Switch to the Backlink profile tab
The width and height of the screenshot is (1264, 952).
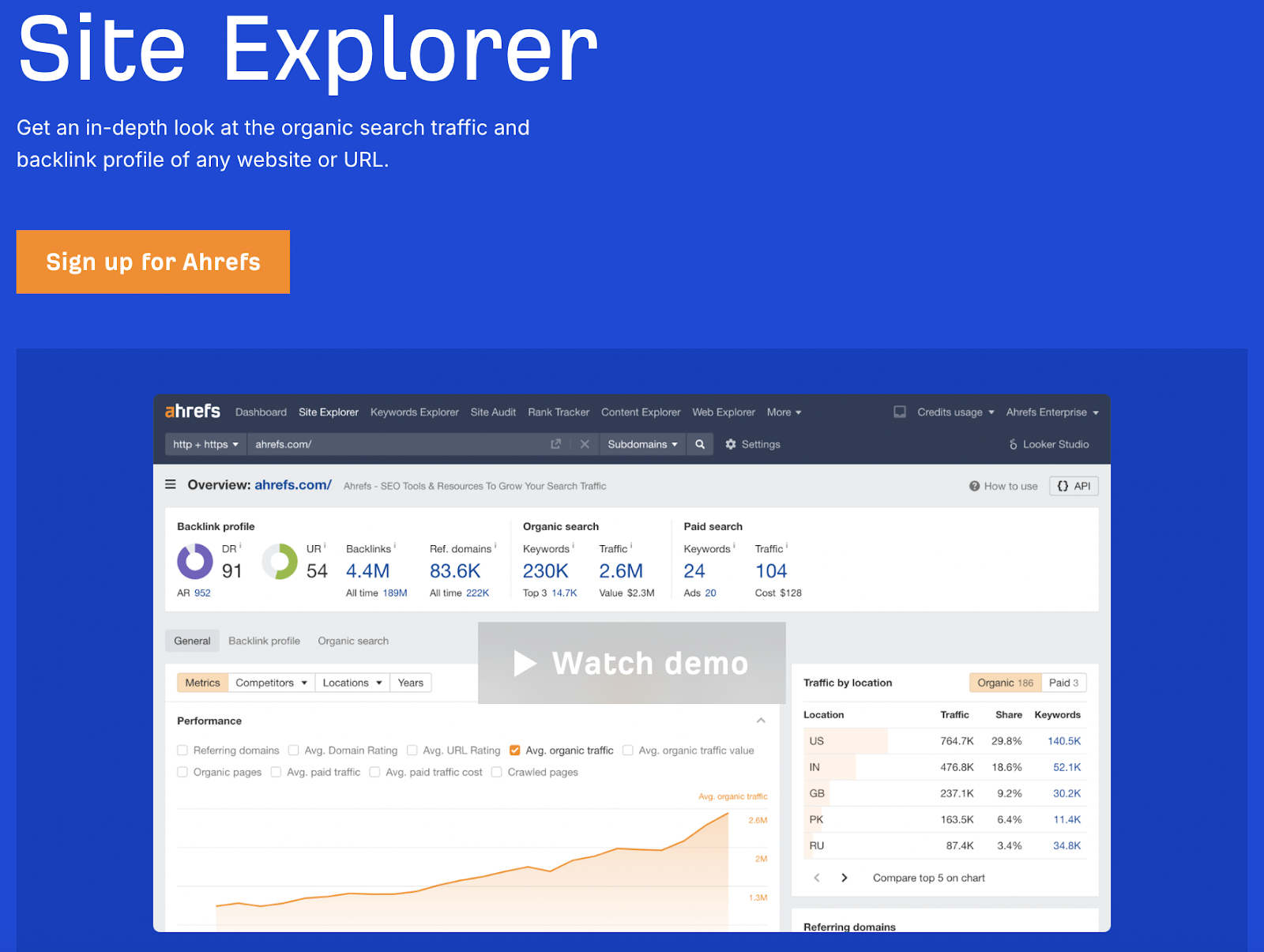click(x=264, y=641)
